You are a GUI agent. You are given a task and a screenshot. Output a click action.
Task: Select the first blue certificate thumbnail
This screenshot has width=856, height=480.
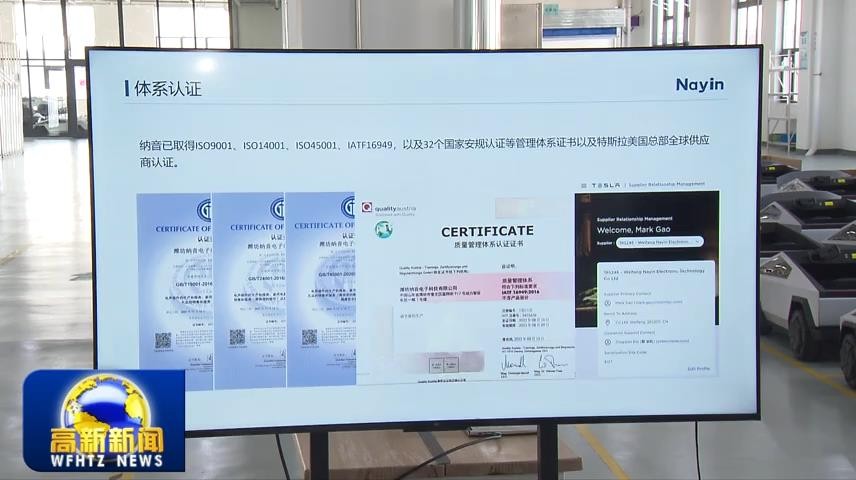coord(175,292)
